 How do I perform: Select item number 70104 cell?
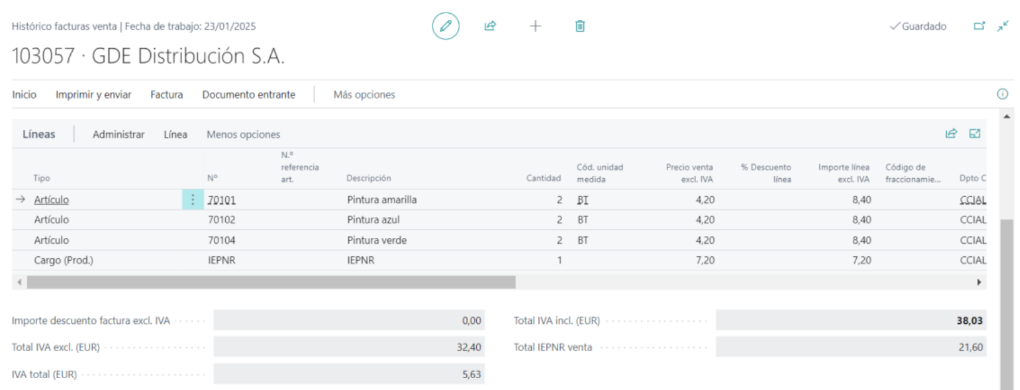point(222,240)
